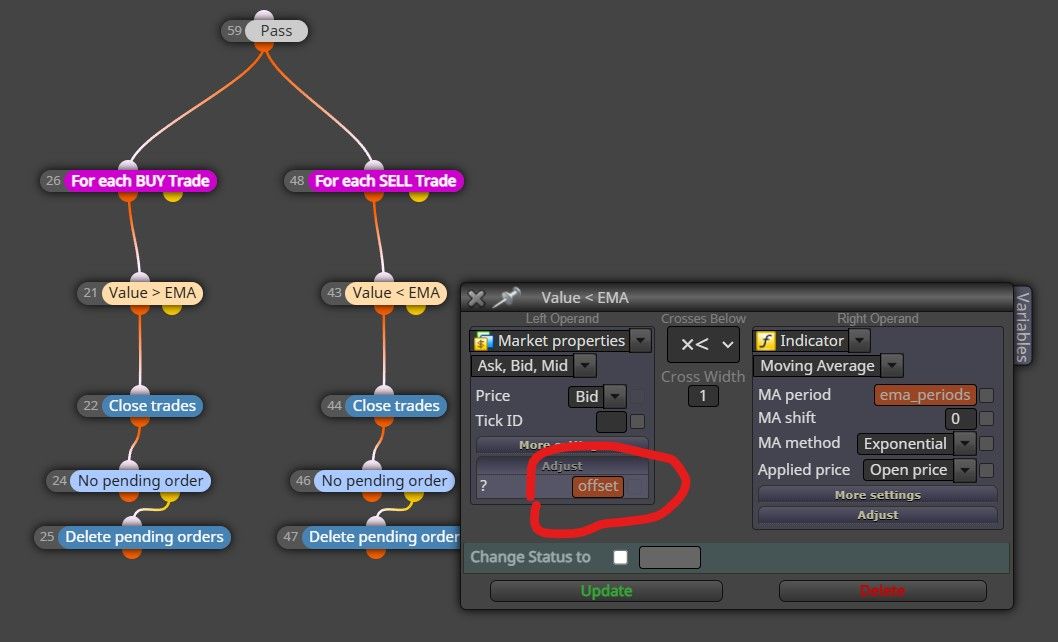Toggle the checkbox next to MA method
This screenshot has height=642, width=1058.
pos(986,444)
